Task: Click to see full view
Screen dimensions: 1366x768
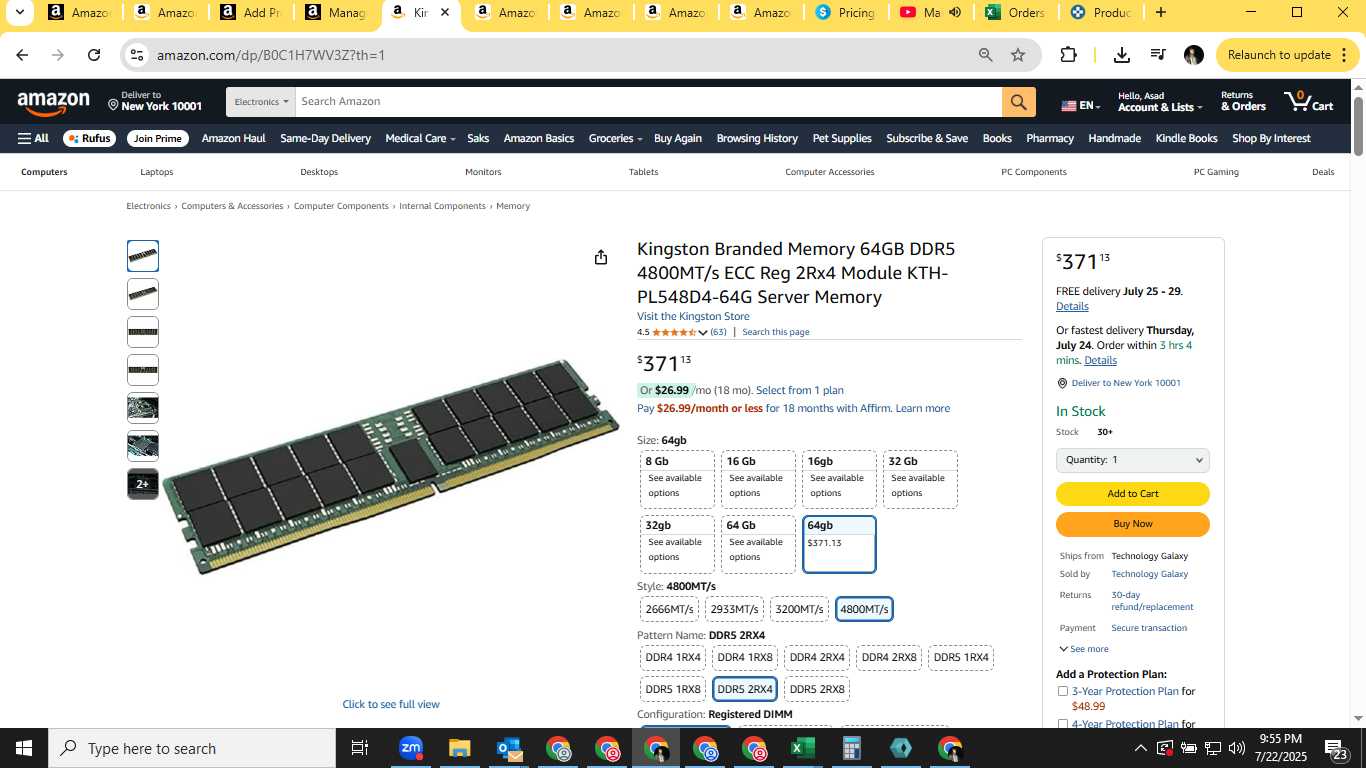Action: 391,704
